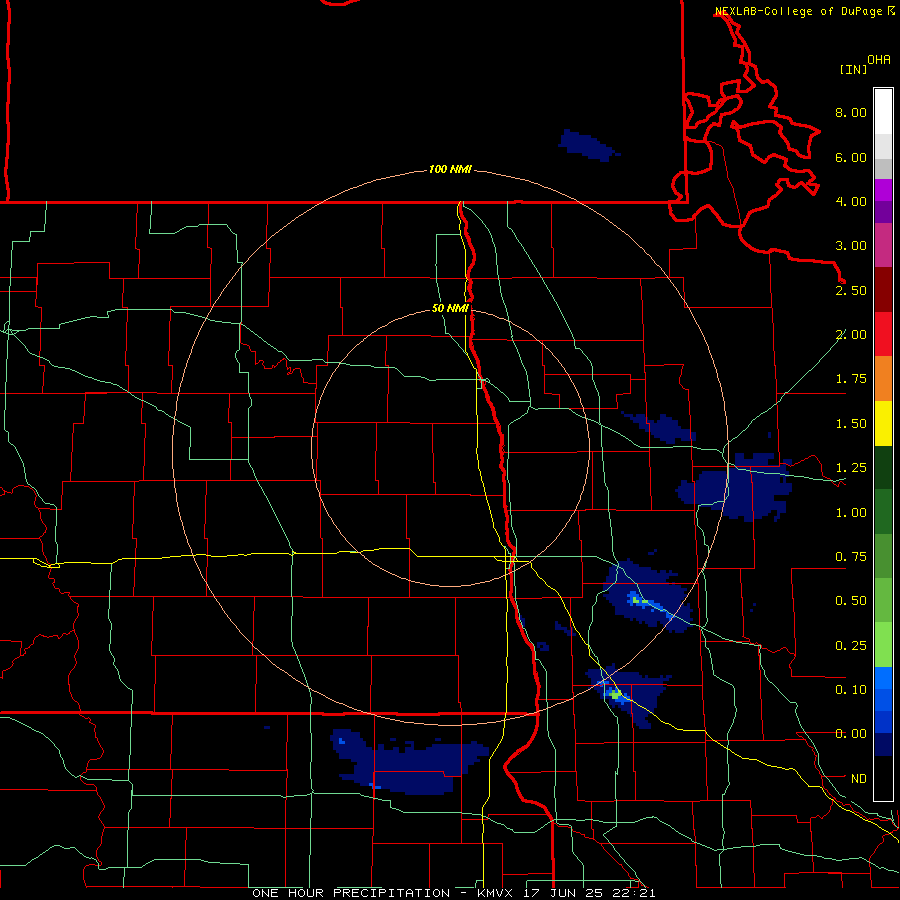
Task: Pick the dark red swatch below 2.50
Action: 883,290
